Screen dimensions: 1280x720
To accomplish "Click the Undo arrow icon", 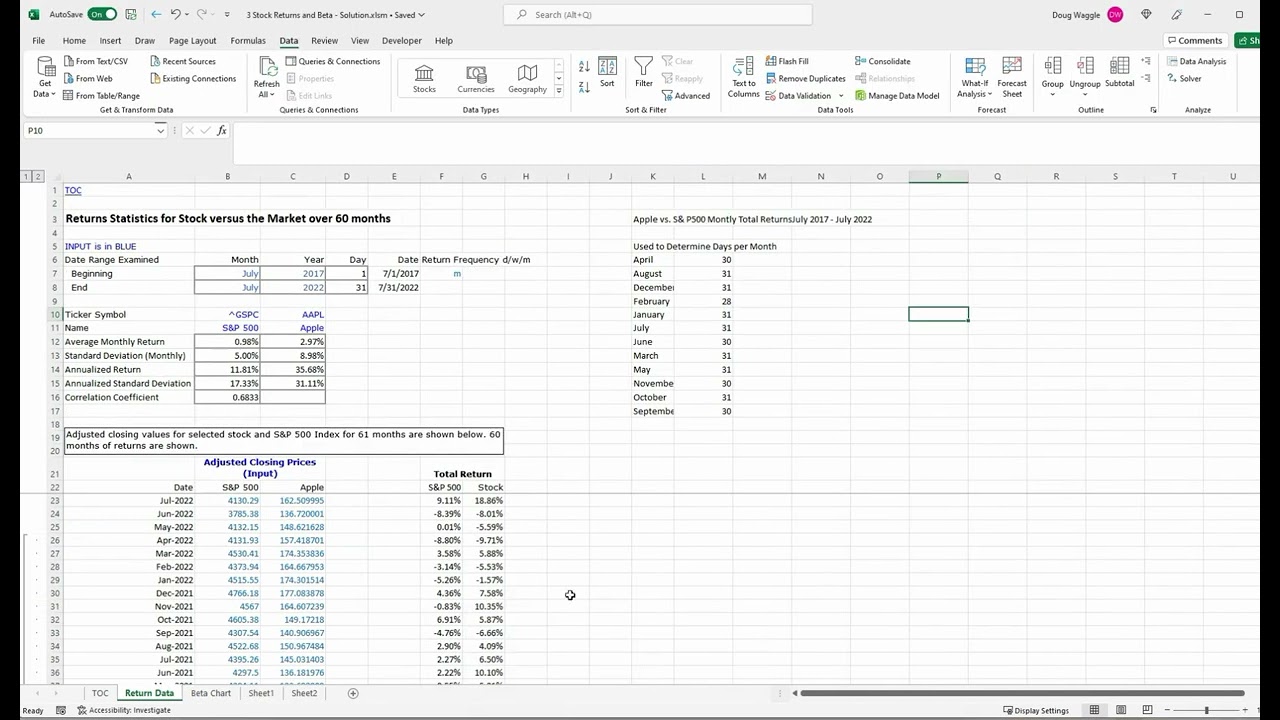I will pyautogui.click(x=175, y=14).
